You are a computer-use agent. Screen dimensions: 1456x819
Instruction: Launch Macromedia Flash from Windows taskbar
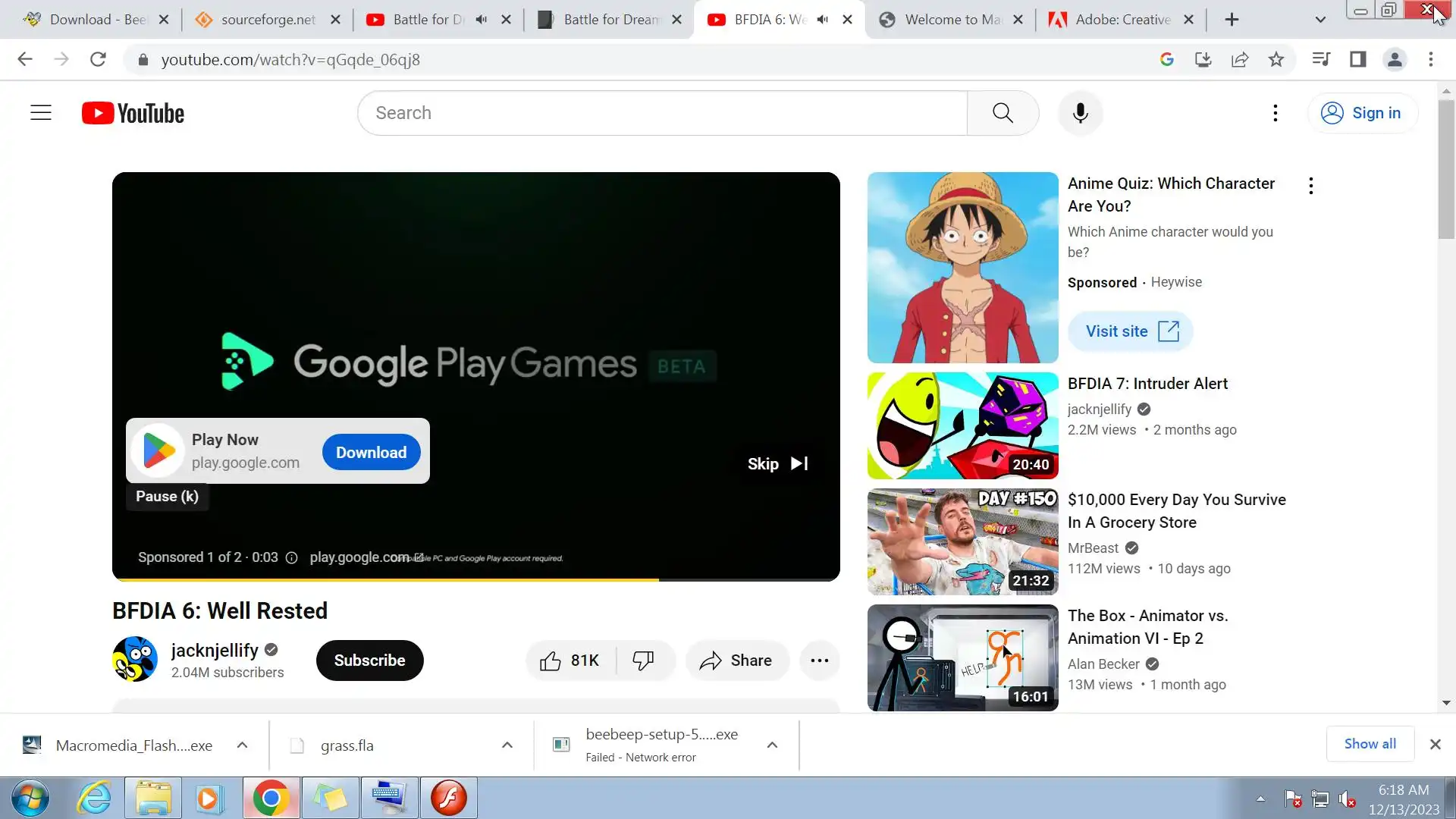pos(449,798)
